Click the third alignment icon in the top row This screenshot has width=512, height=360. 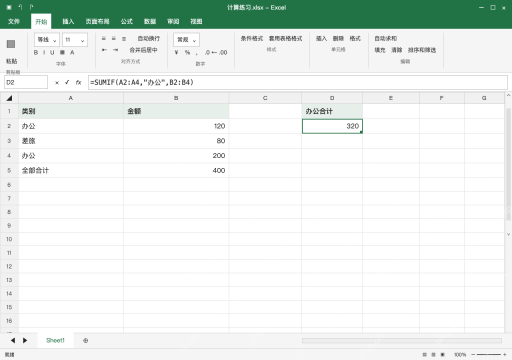pyautogui.click(x=124, y=39)
